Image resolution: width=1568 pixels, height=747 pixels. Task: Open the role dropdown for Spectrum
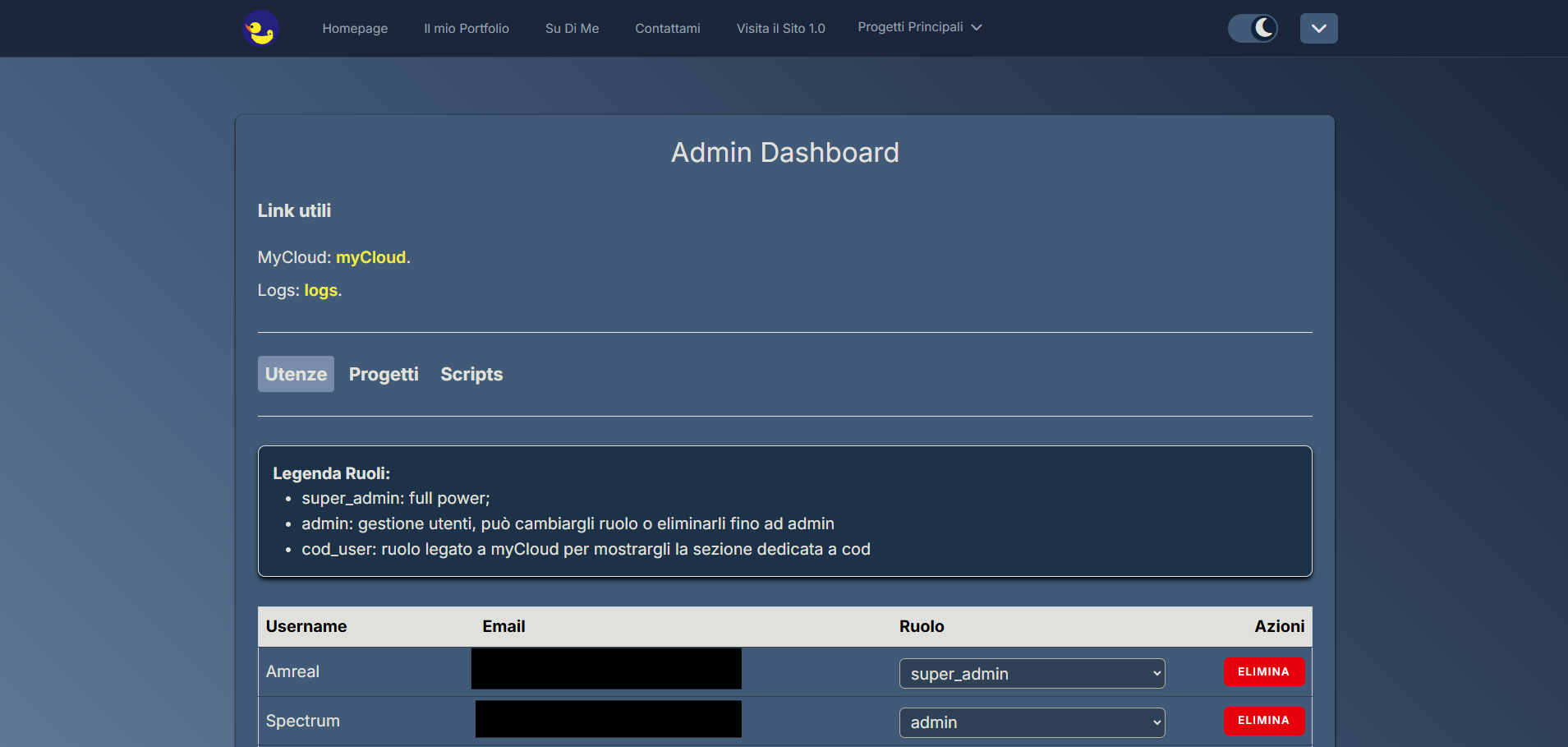(1032, 722)
